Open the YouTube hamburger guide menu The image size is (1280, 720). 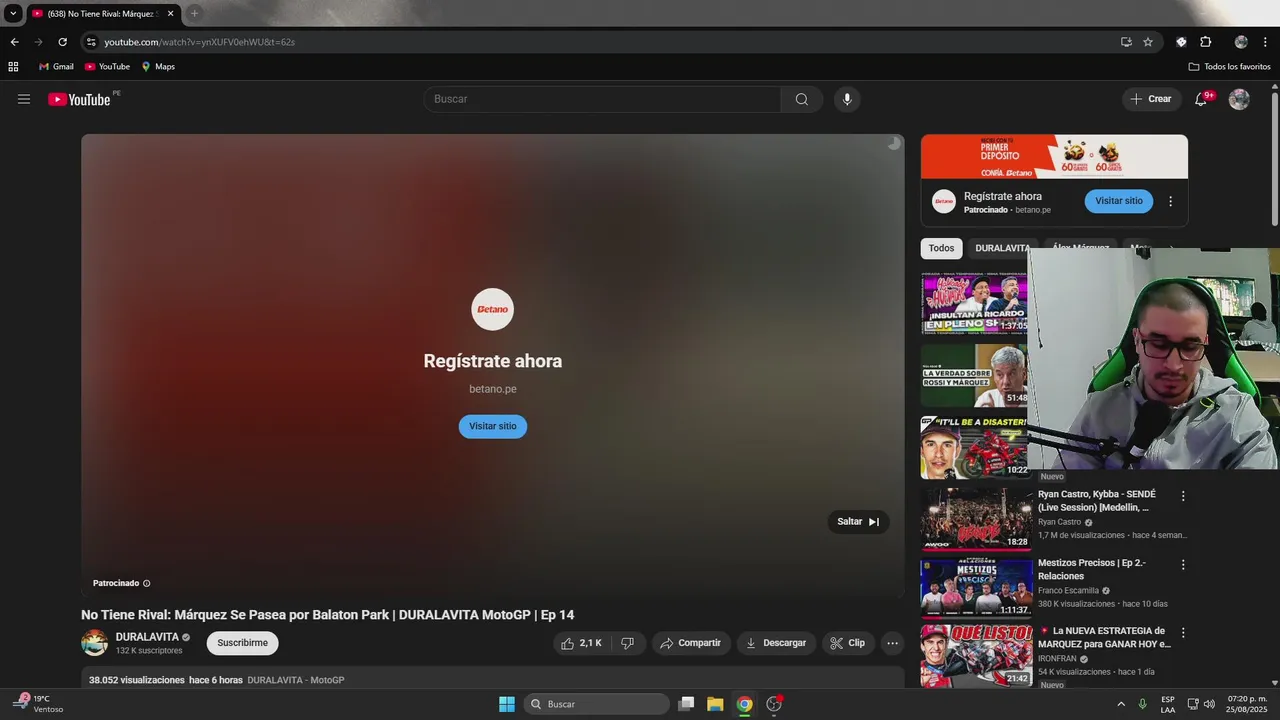(x=24, y=99)
